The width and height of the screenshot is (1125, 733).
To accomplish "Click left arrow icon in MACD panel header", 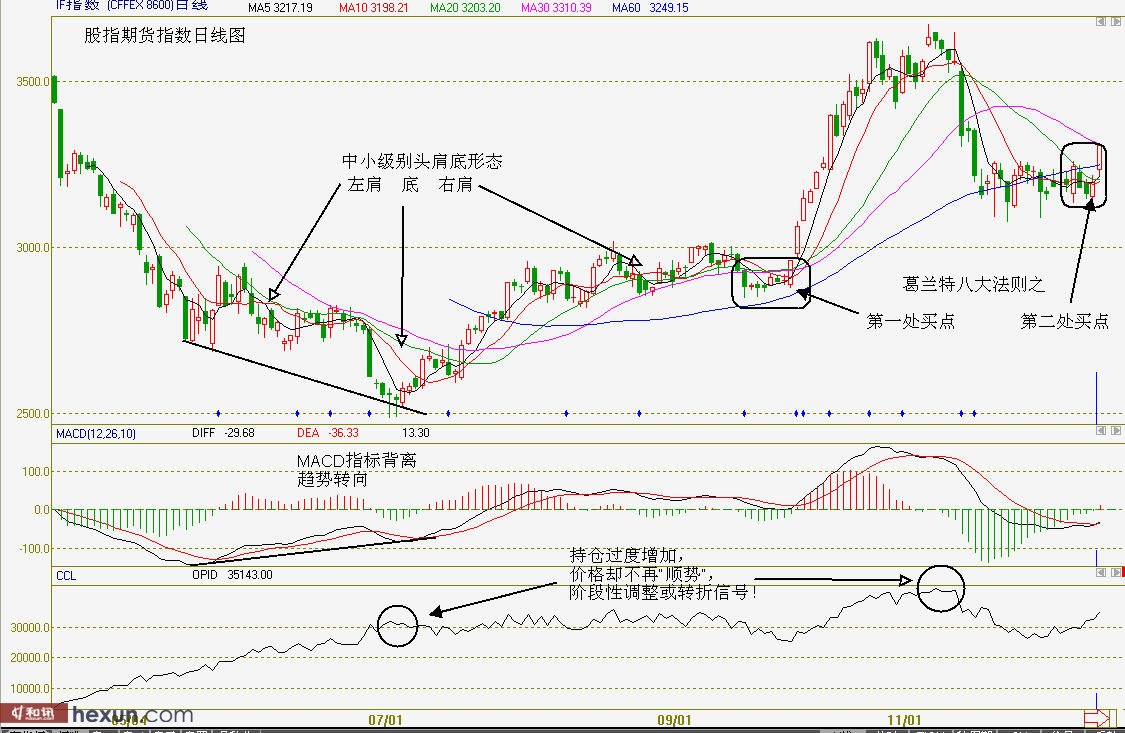I will (1101, 430).
